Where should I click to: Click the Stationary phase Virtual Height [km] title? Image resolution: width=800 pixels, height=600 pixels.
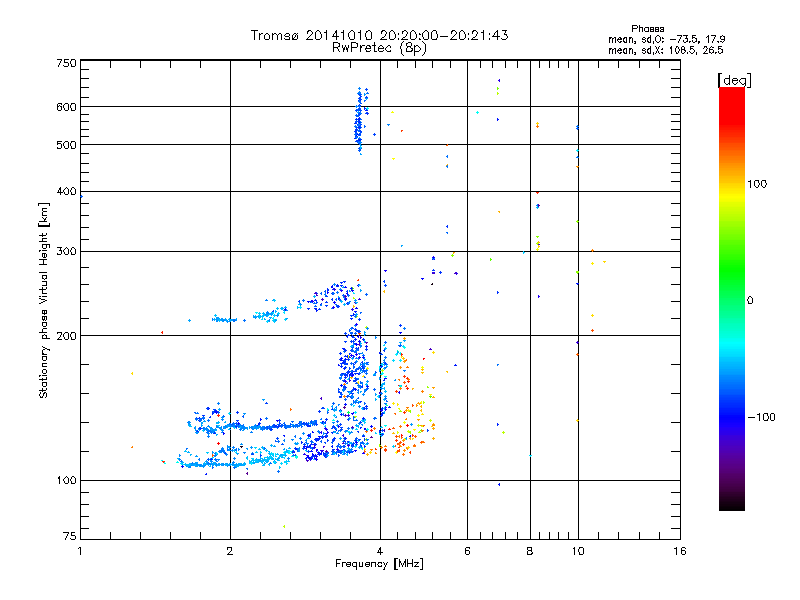[44, 300]
